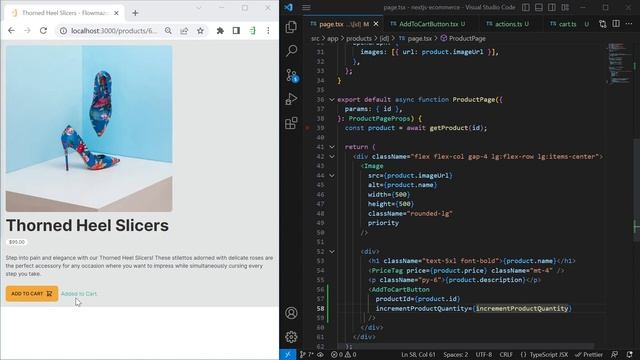Viewport: 640px width, 360px height.
Task: Open the Run and Debug view
Action: click(x=291, y=99)
